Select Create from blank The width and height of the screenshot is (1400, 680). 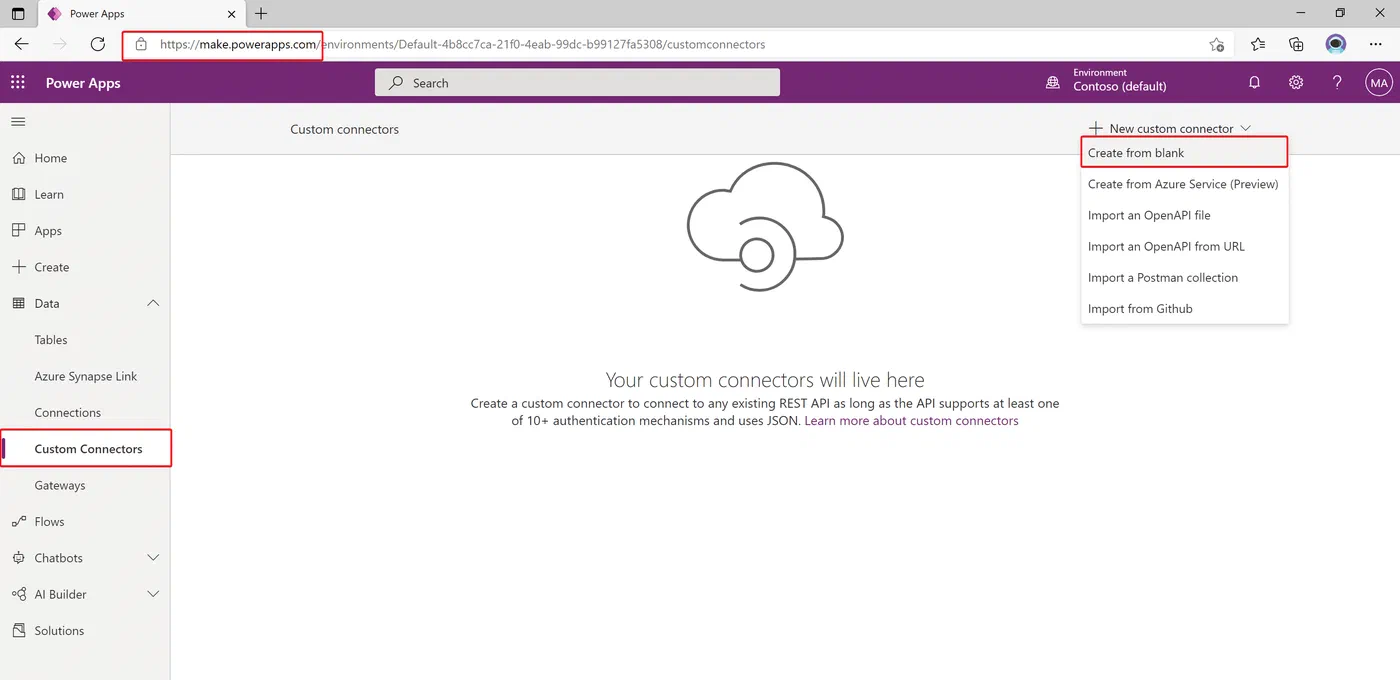pos(1184,153)
